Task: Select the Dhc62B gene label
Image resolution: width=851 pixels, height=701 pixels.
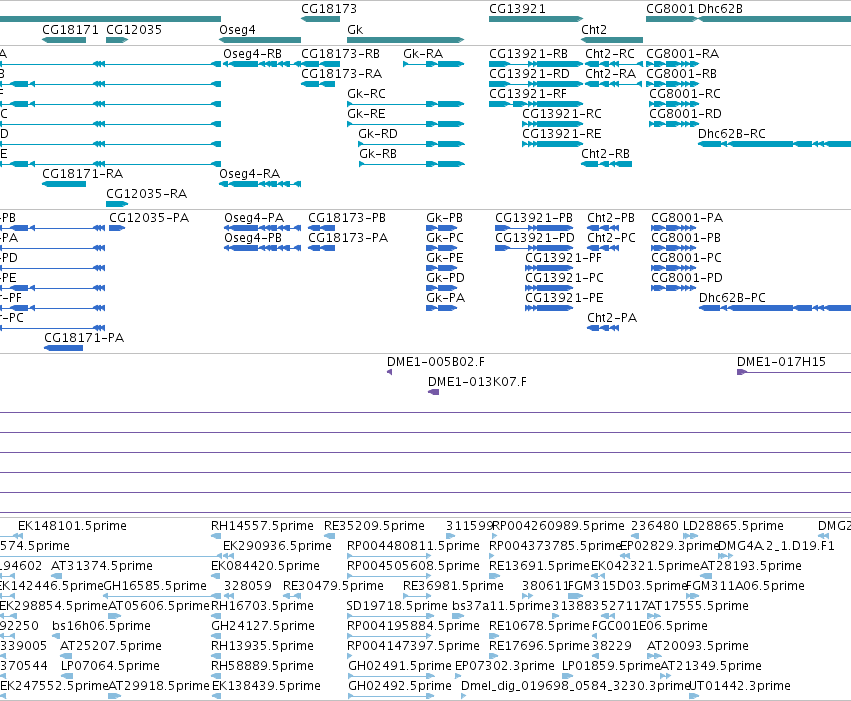Action: 720,9
